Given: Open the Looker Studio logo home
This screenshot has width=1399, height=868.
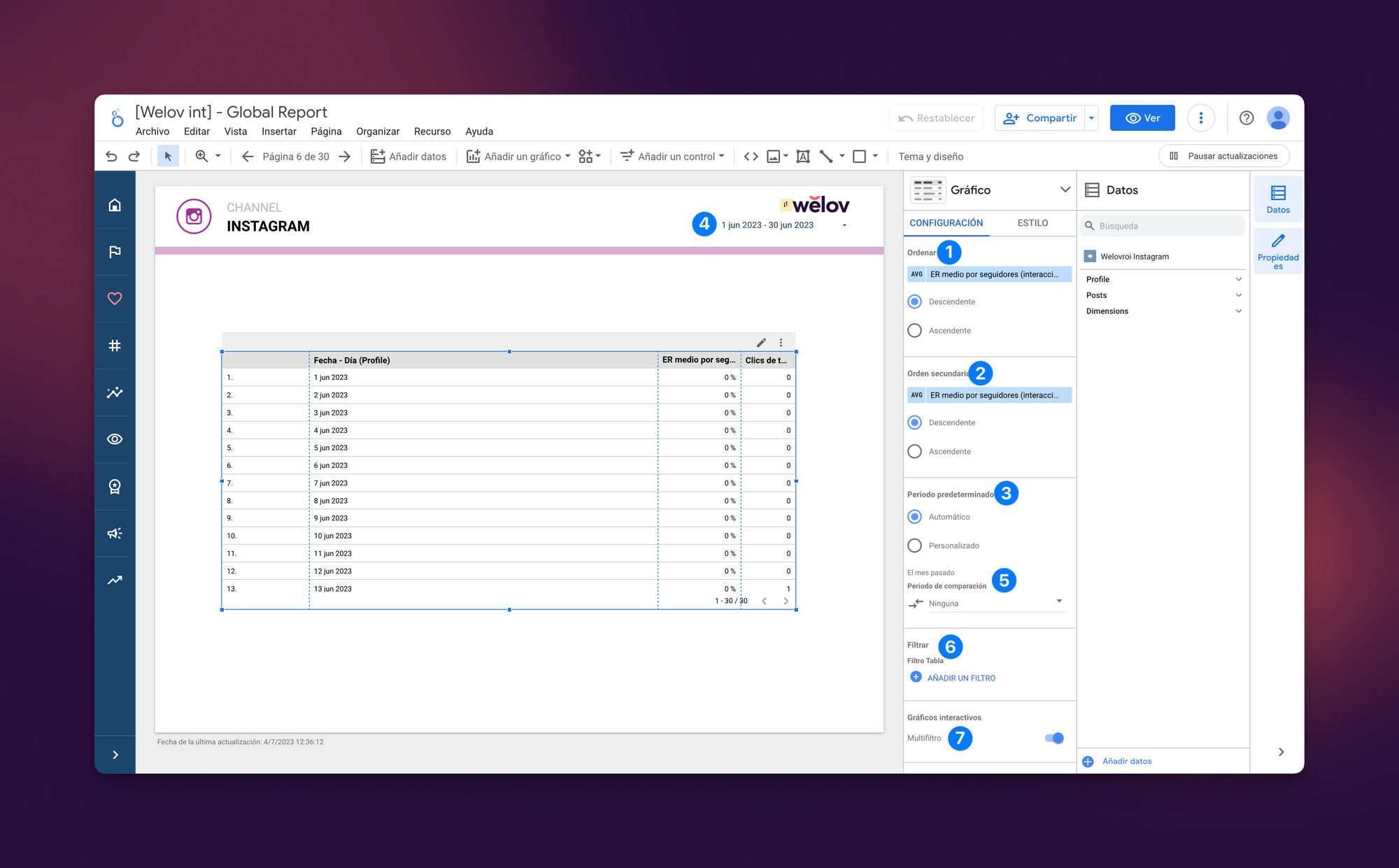Looking at the screenshot, I should 117,118.
